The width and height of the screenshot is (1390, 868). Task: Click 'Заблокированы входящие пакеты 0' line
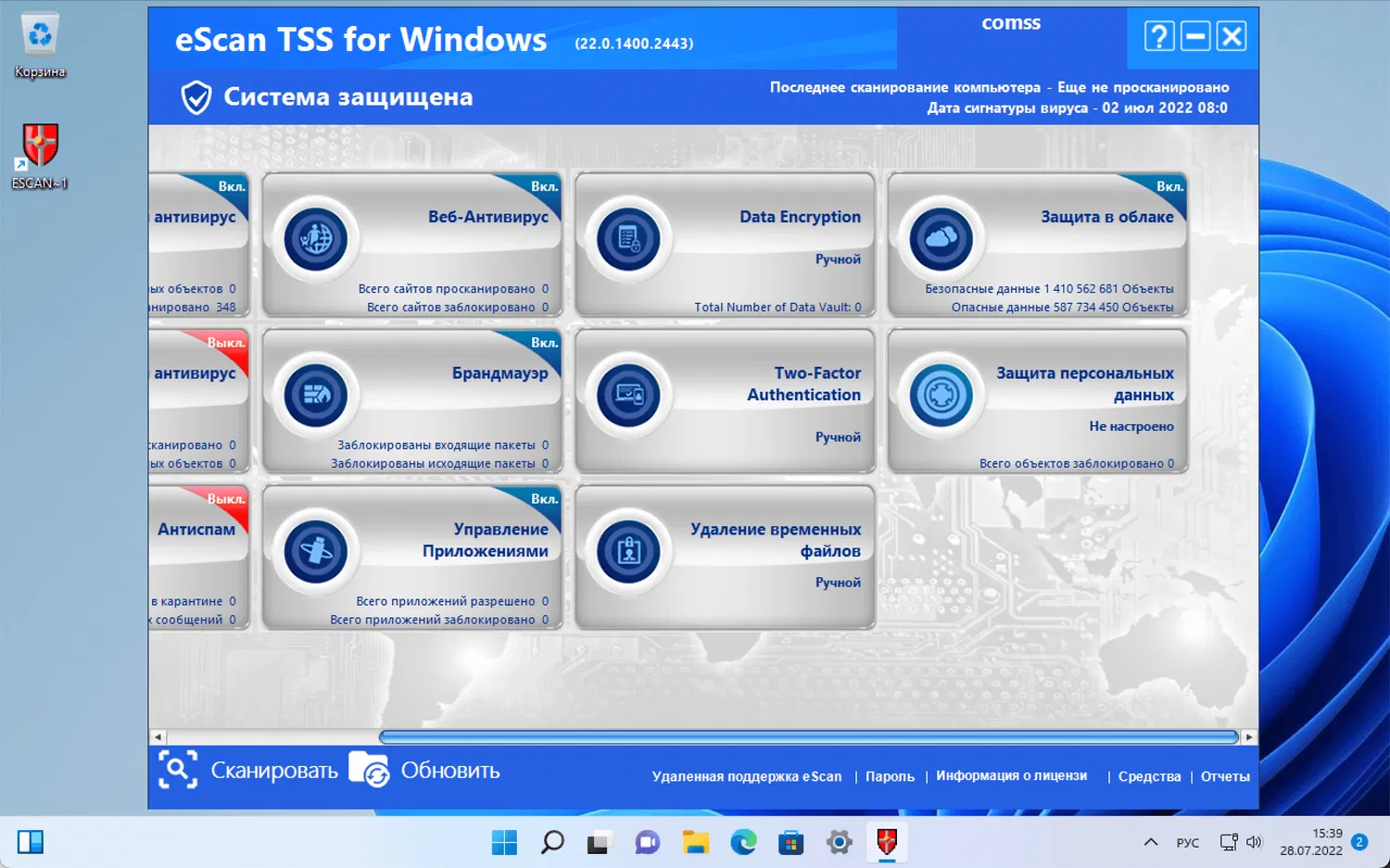tap(443, 446)
